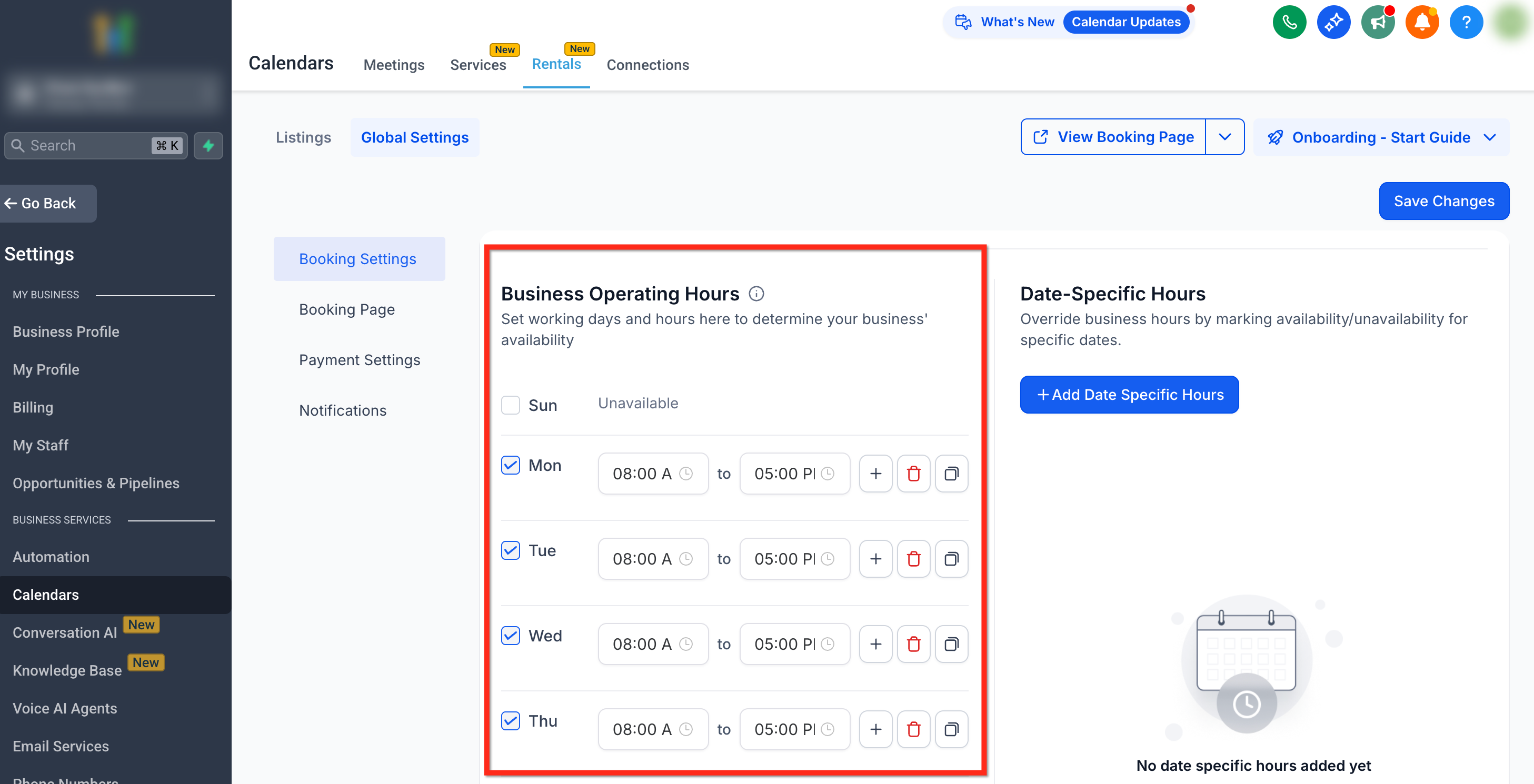The height and width of the screenshot is (784, 1534).
Task: Open the AI sparkle assistant icon
Action: coord(1333,23)
